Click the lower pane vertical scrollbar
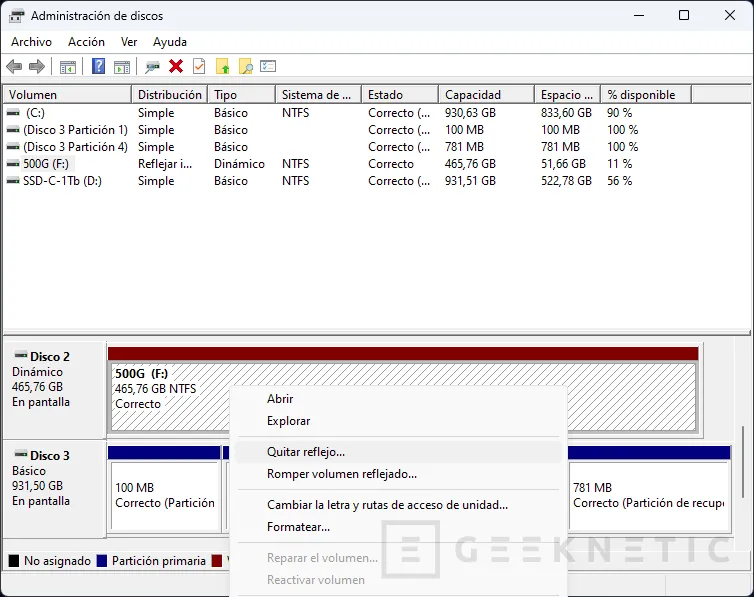 coord(743,462)
